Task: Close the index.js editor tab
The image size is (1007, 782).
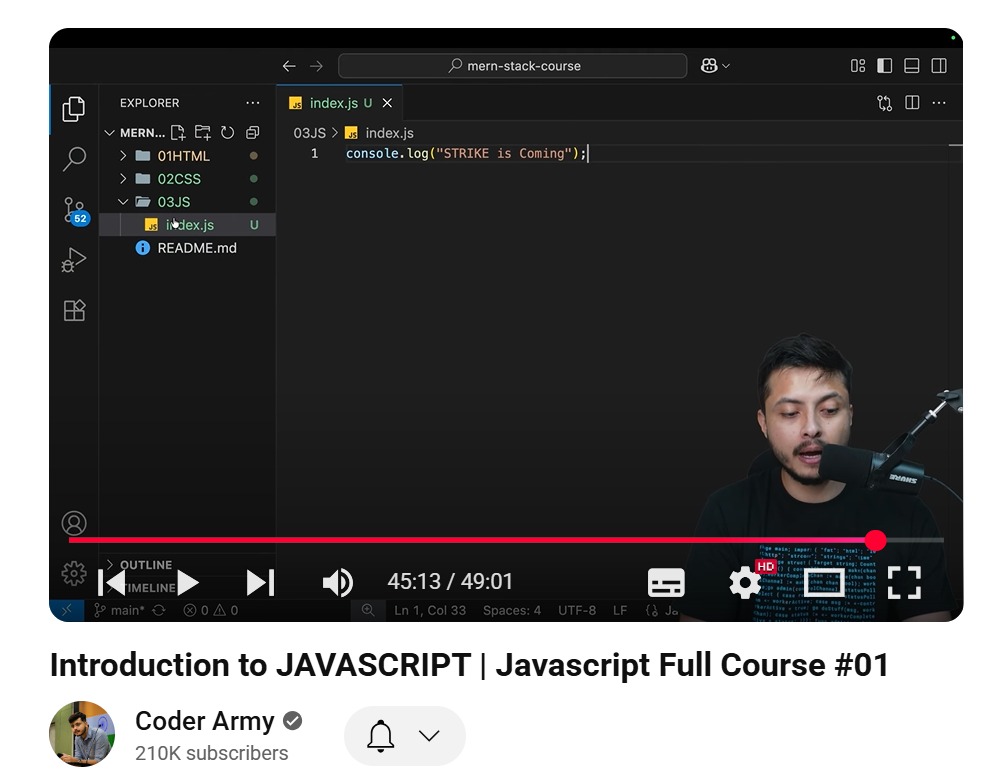Action: click(x=387, y=103)
